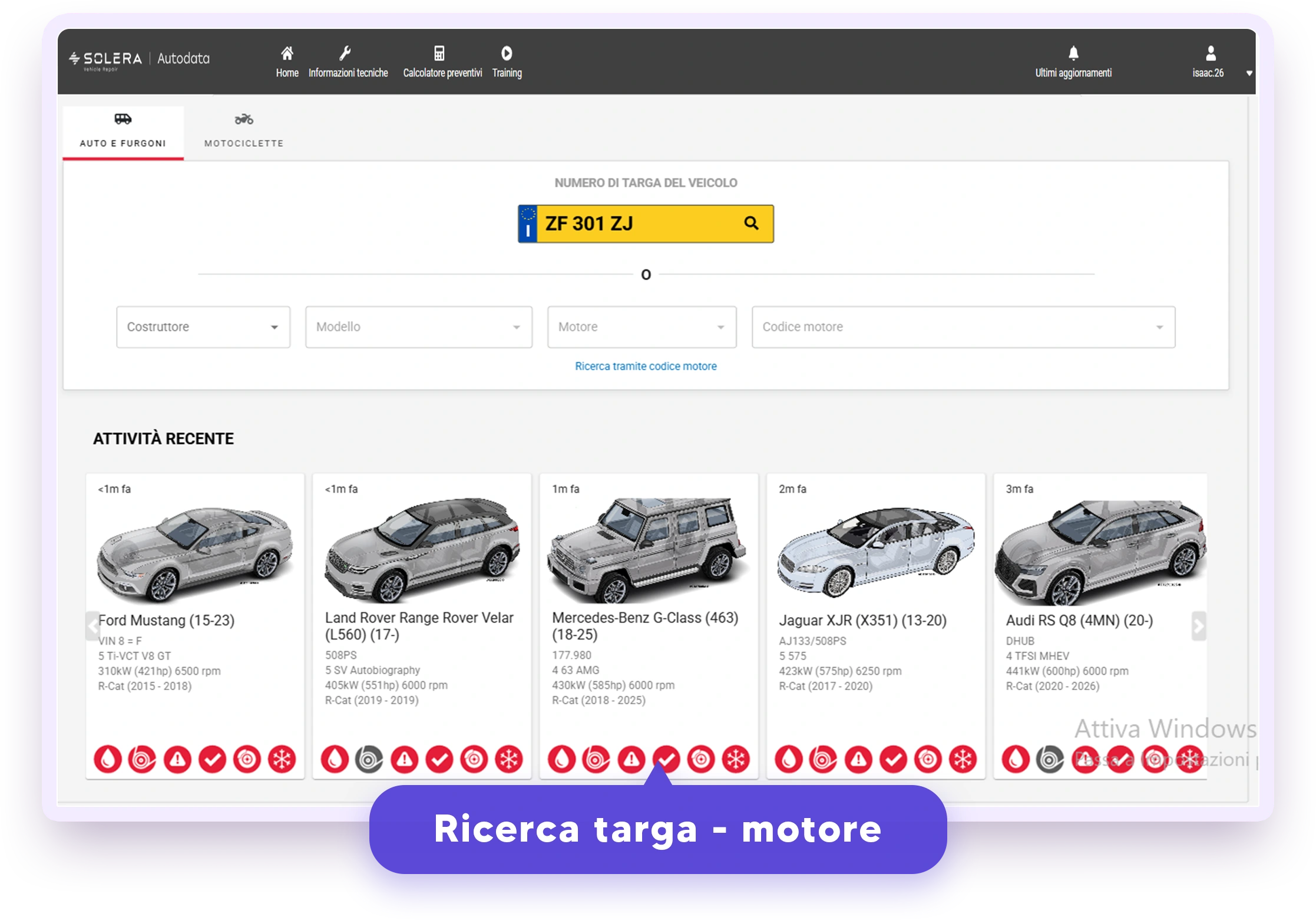Screen dimensions: 1316x920
Task: Open Informazioni tecniche menu label
Action: coord(348,73)
